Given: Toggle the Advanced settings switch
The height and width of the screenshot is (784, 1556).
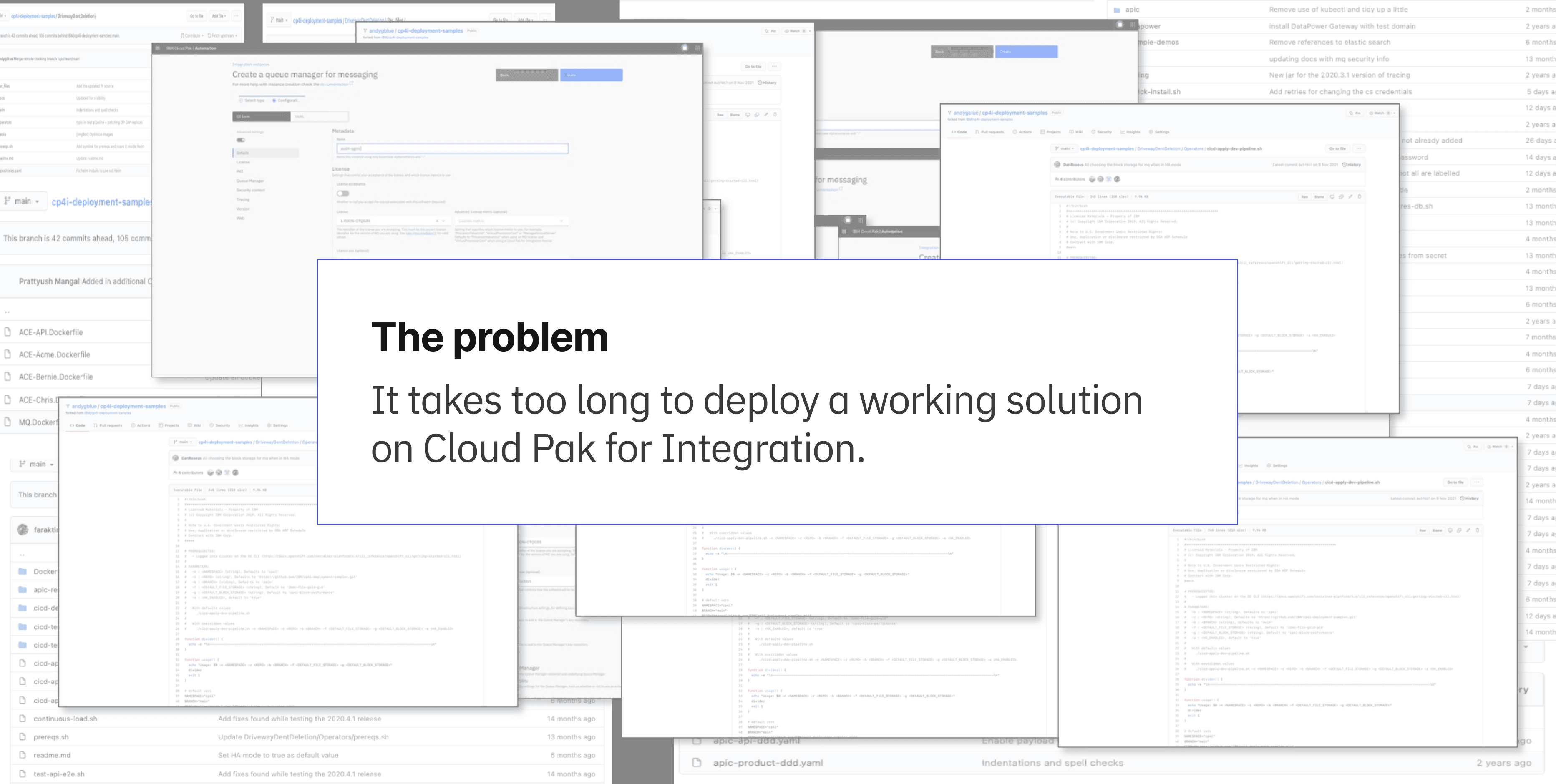Looking at the screenshot, I should [x=240, y=140].
